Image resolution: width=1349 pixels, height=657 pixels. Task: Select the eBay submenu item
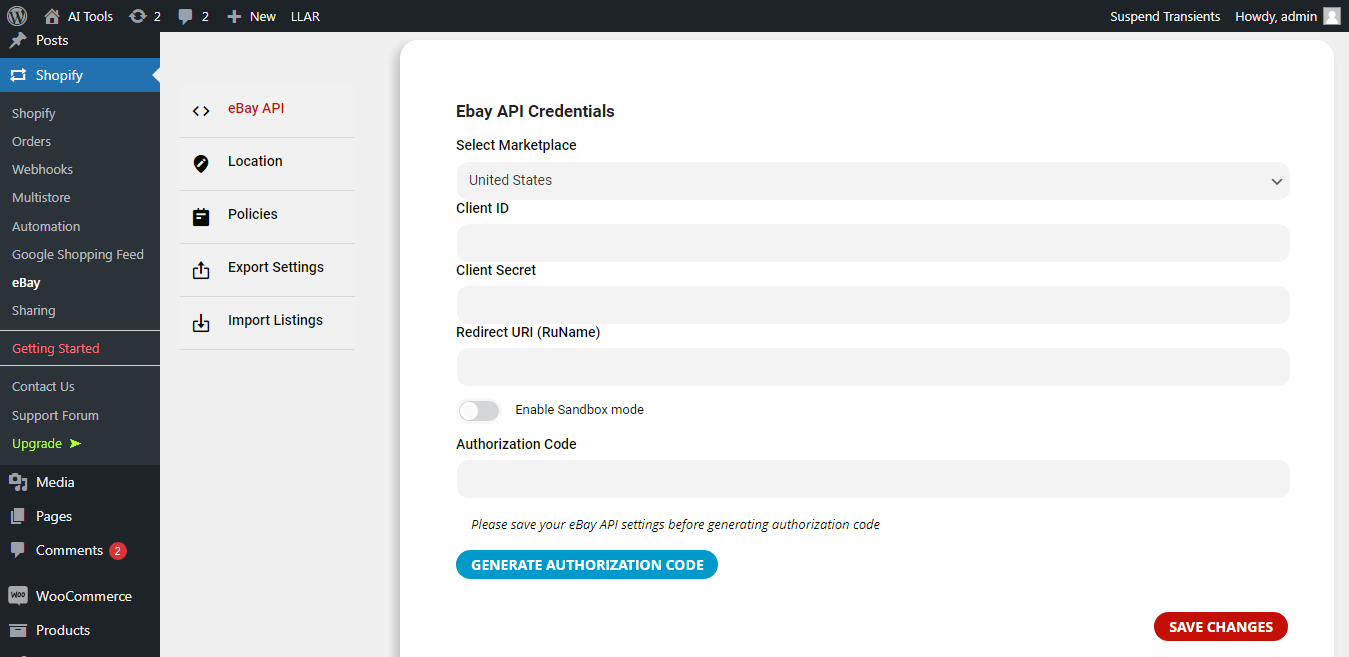coord(26,282)
